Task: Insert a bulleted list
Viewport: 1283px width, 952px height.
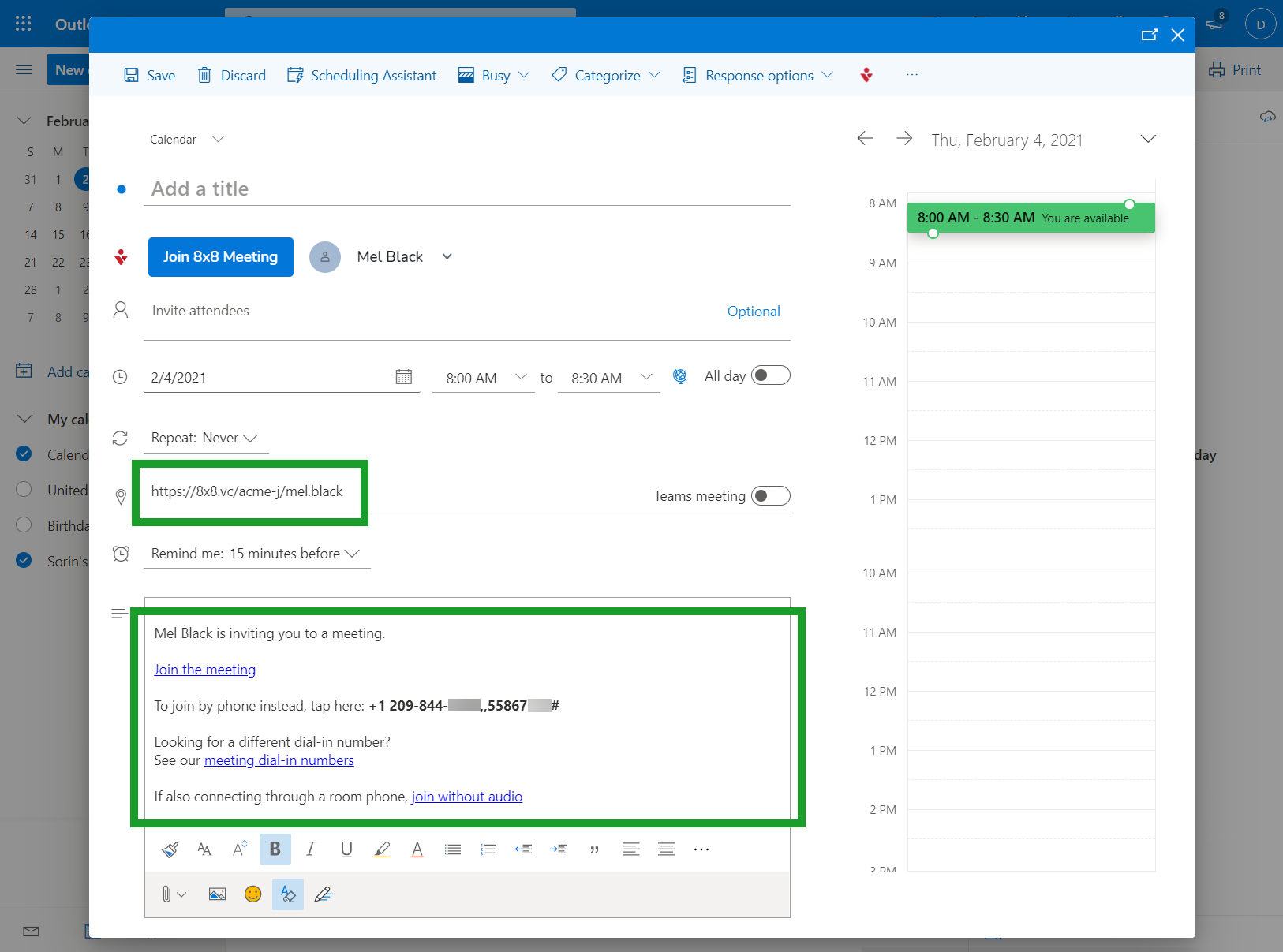Action: [453, 849]
